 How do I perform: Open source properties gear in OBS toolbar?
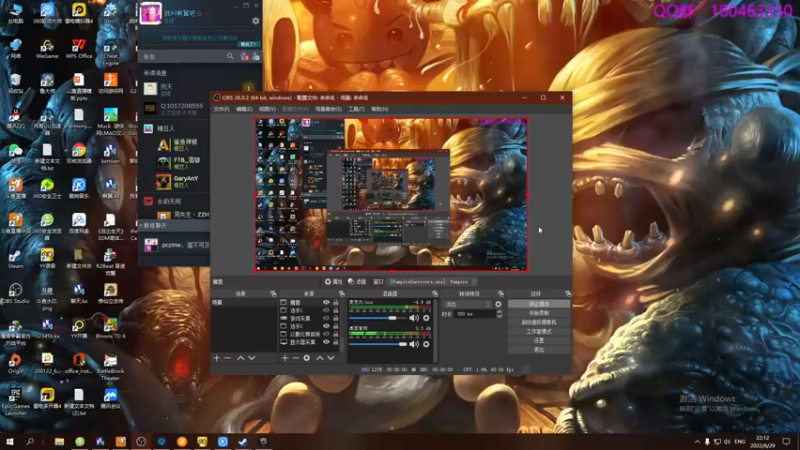coord(333,282)
